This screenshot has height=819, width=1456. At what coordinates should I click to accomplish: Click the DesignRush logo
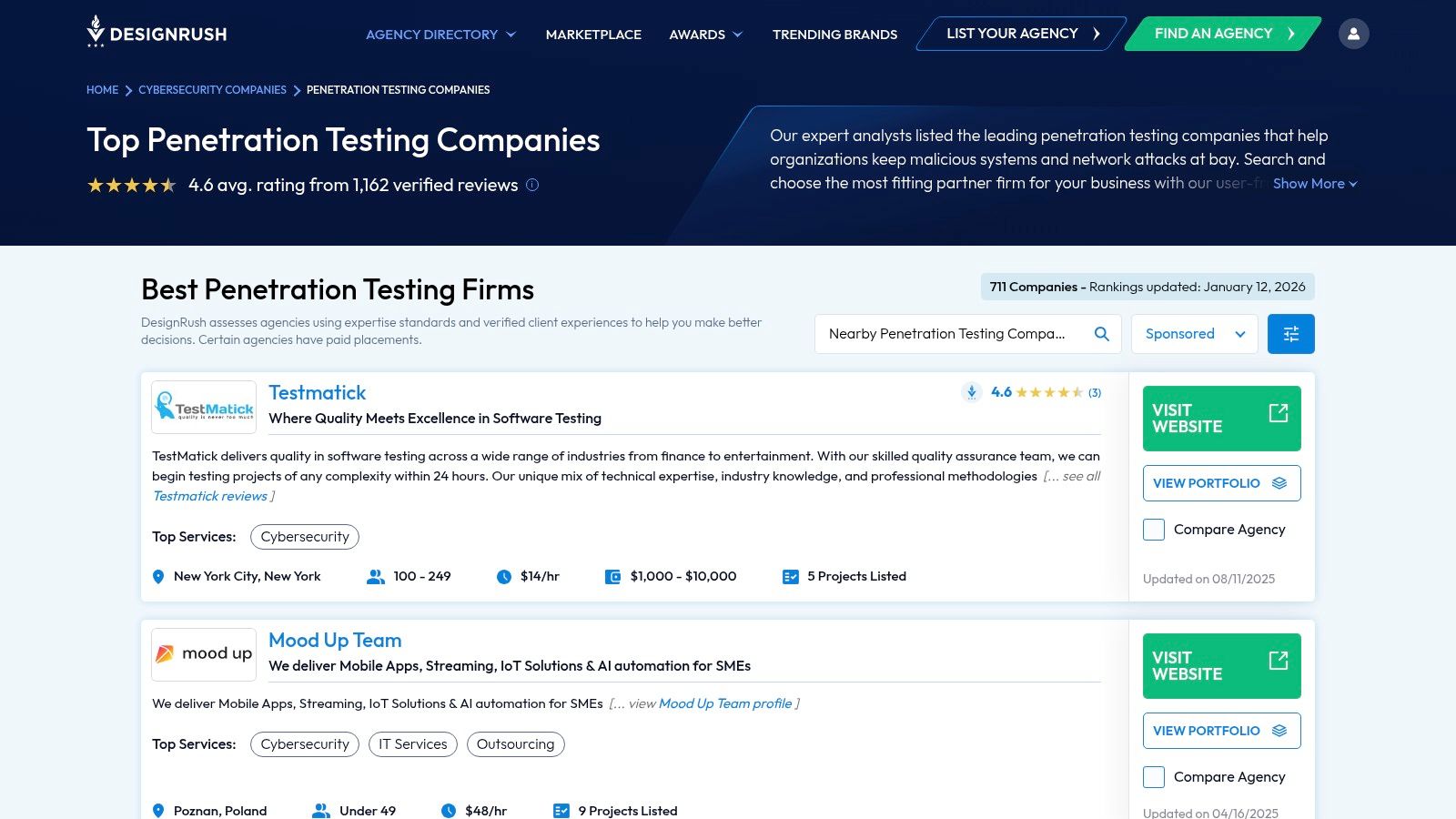(x=157, y=33)
